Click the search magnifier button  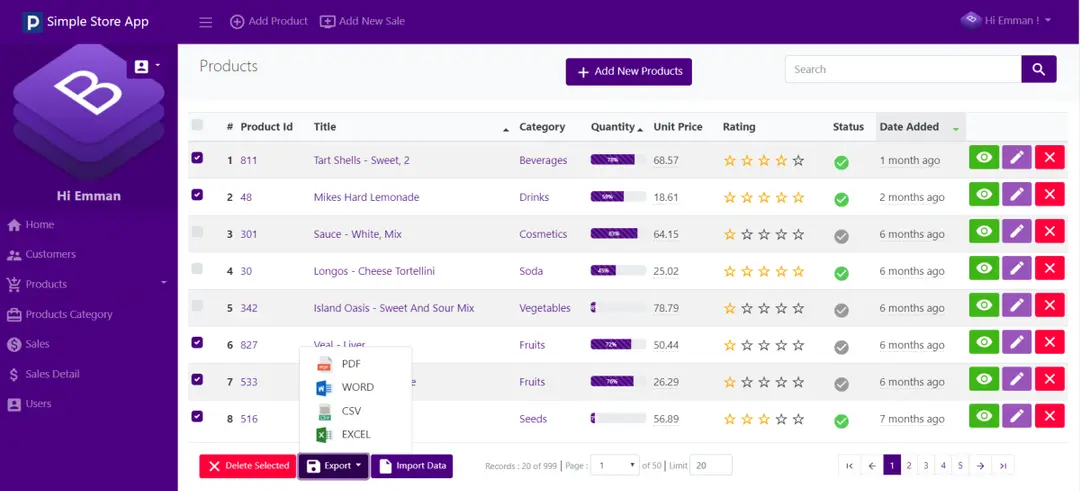pyautogui.click(x=1038, y=69)
